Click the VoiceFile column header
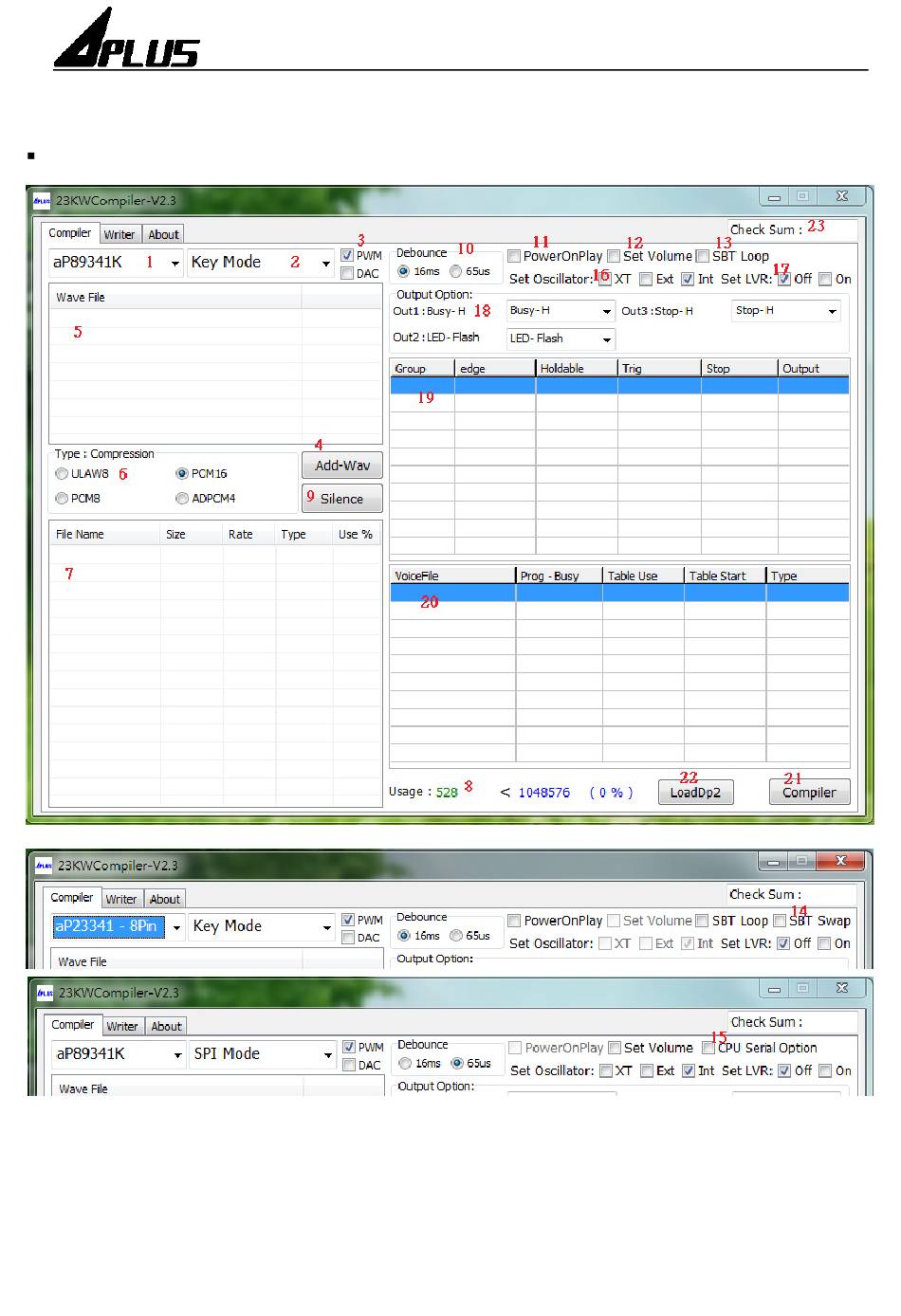The height and width of the screenshot is (1316, 901). (451, 576)
